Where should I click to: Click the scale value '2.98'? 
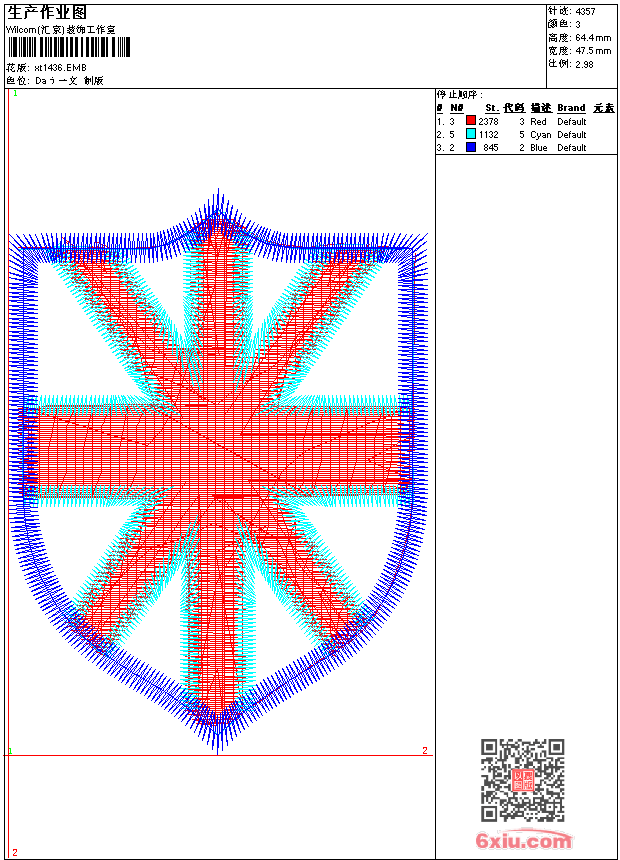click(584, 64)
